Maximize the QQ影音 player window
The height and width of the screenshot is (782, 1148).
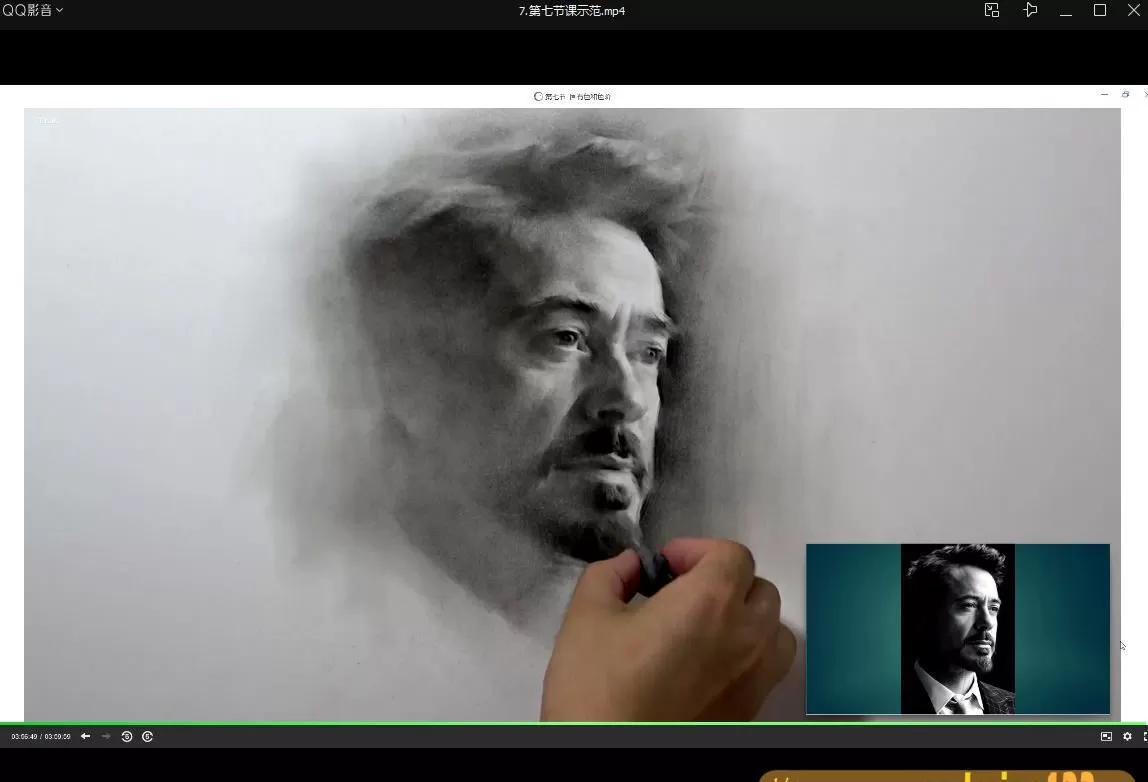coord(1100,10)
